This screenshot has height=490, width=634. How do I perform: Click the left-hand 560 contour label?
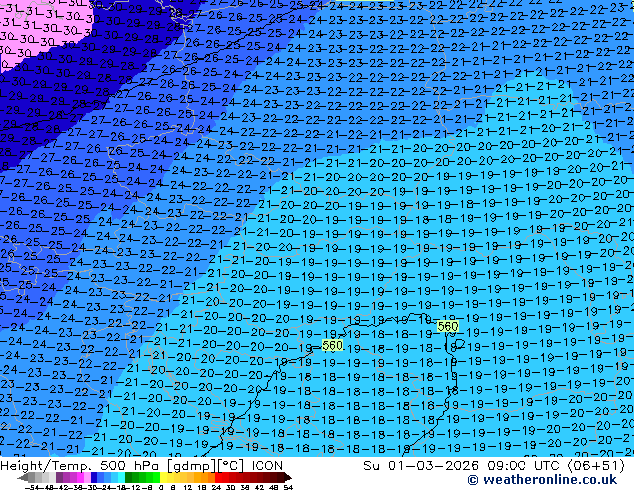coord(332,345)
